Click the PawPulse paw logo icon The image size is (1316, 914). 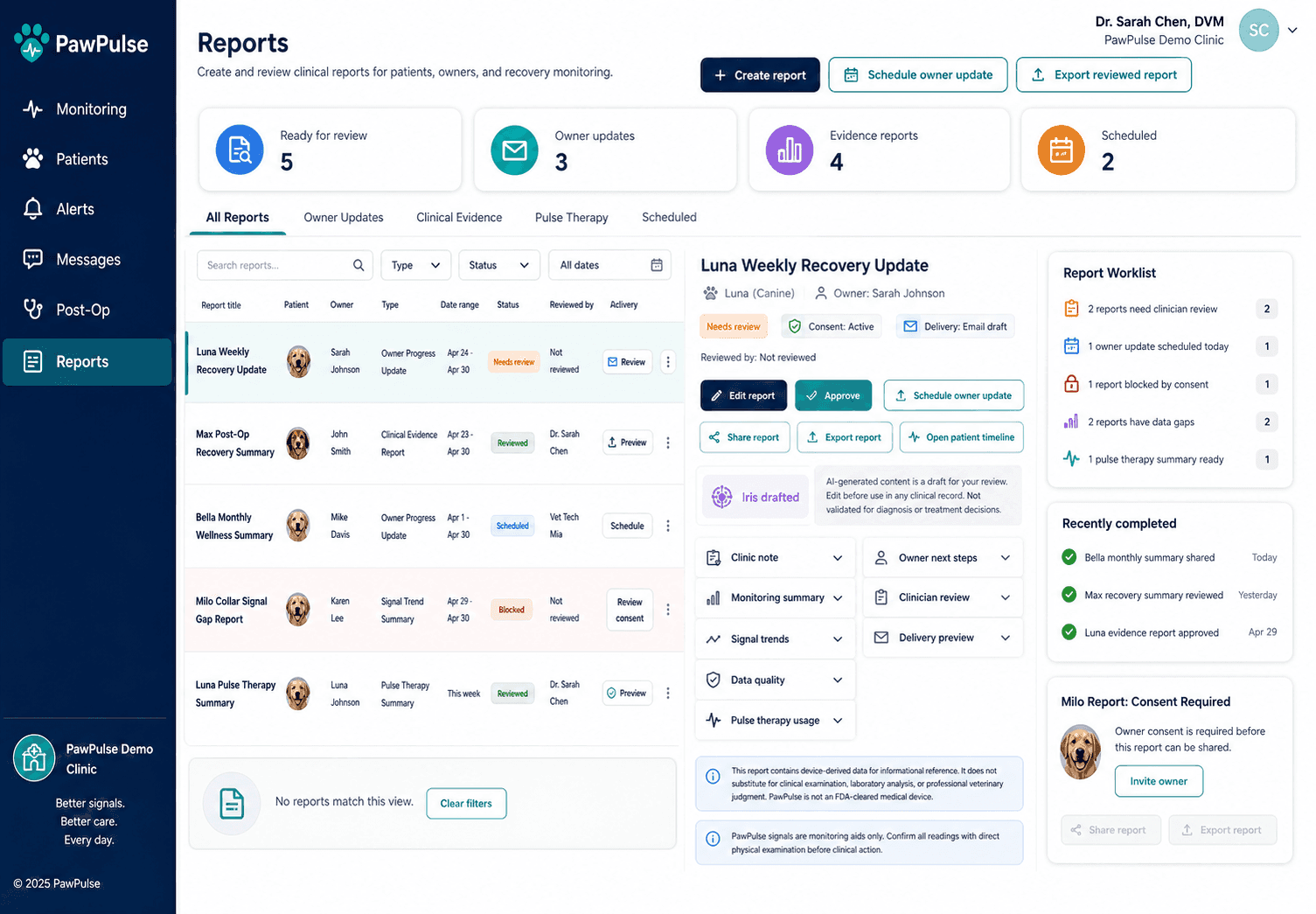pos(31,43)
